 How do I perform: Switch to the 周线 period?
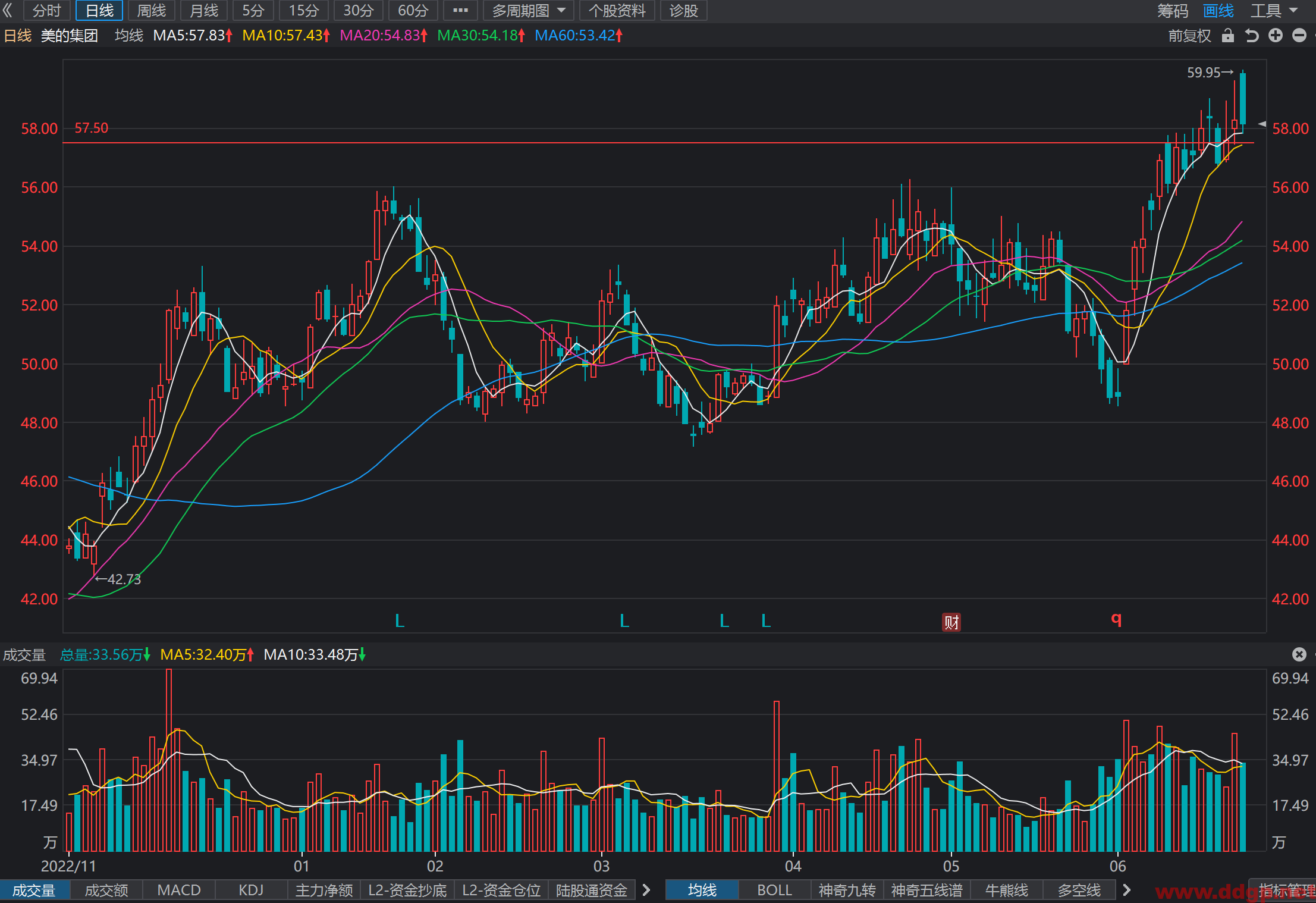[x=152, y=11]
